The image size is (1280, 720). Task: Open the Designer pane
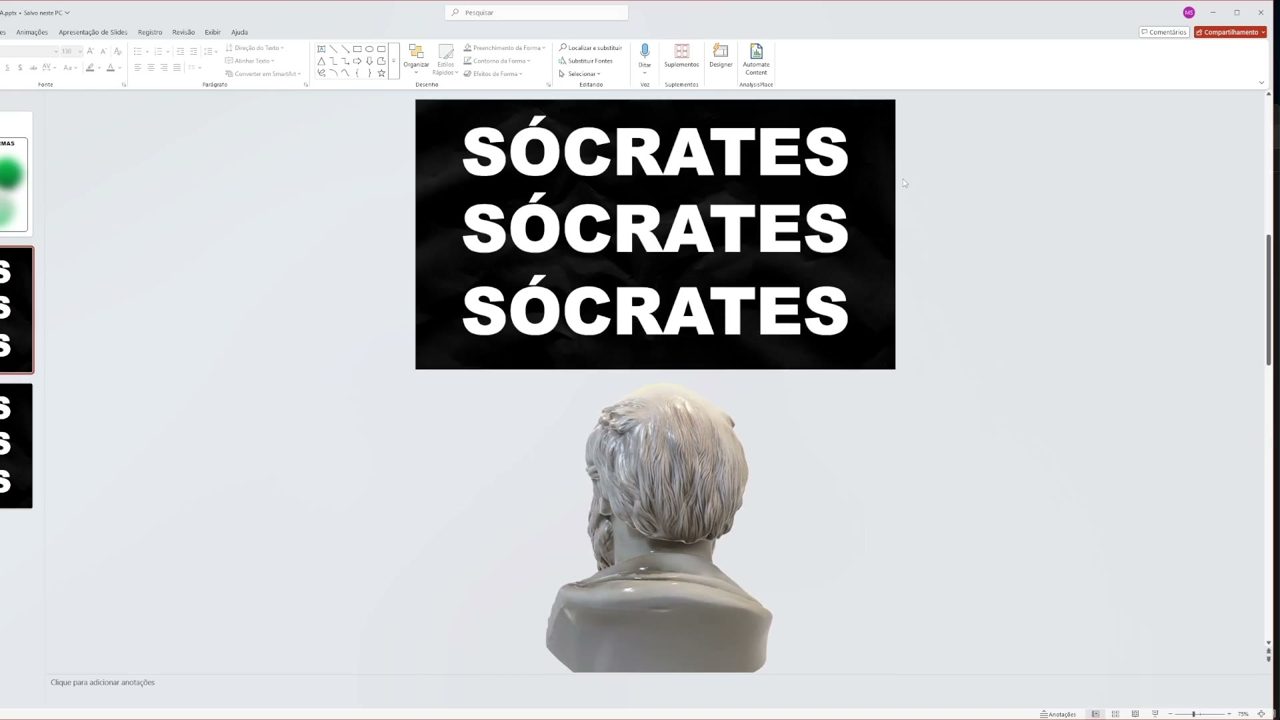coord(720,56)
